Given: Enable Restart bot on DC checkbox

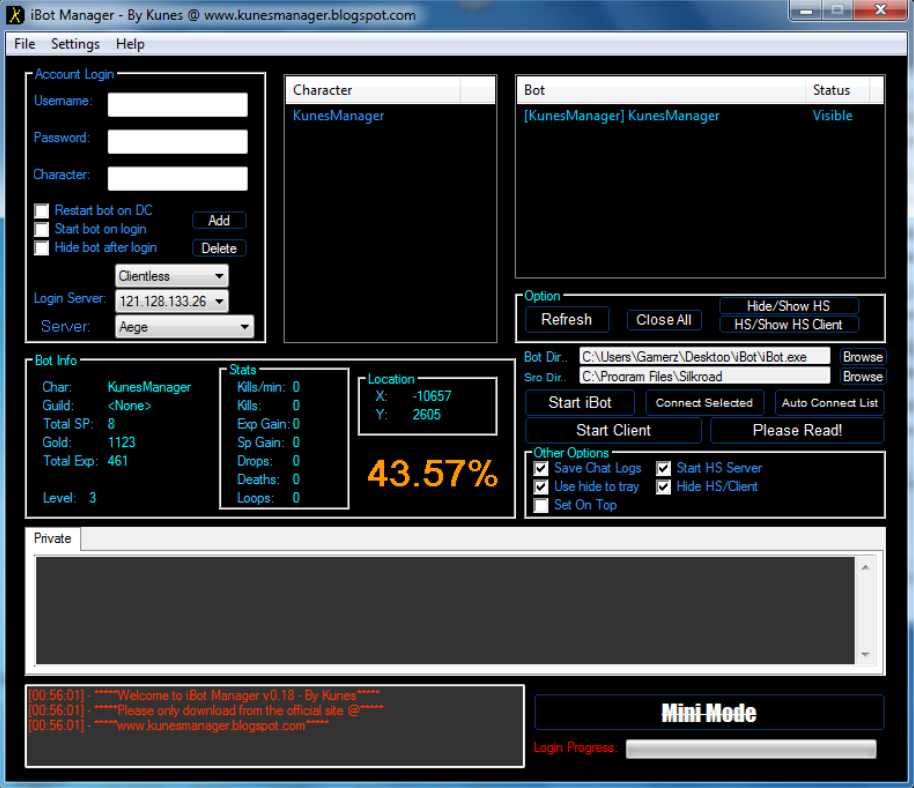Looking at the screenshot, I should (x=42, y=211).
